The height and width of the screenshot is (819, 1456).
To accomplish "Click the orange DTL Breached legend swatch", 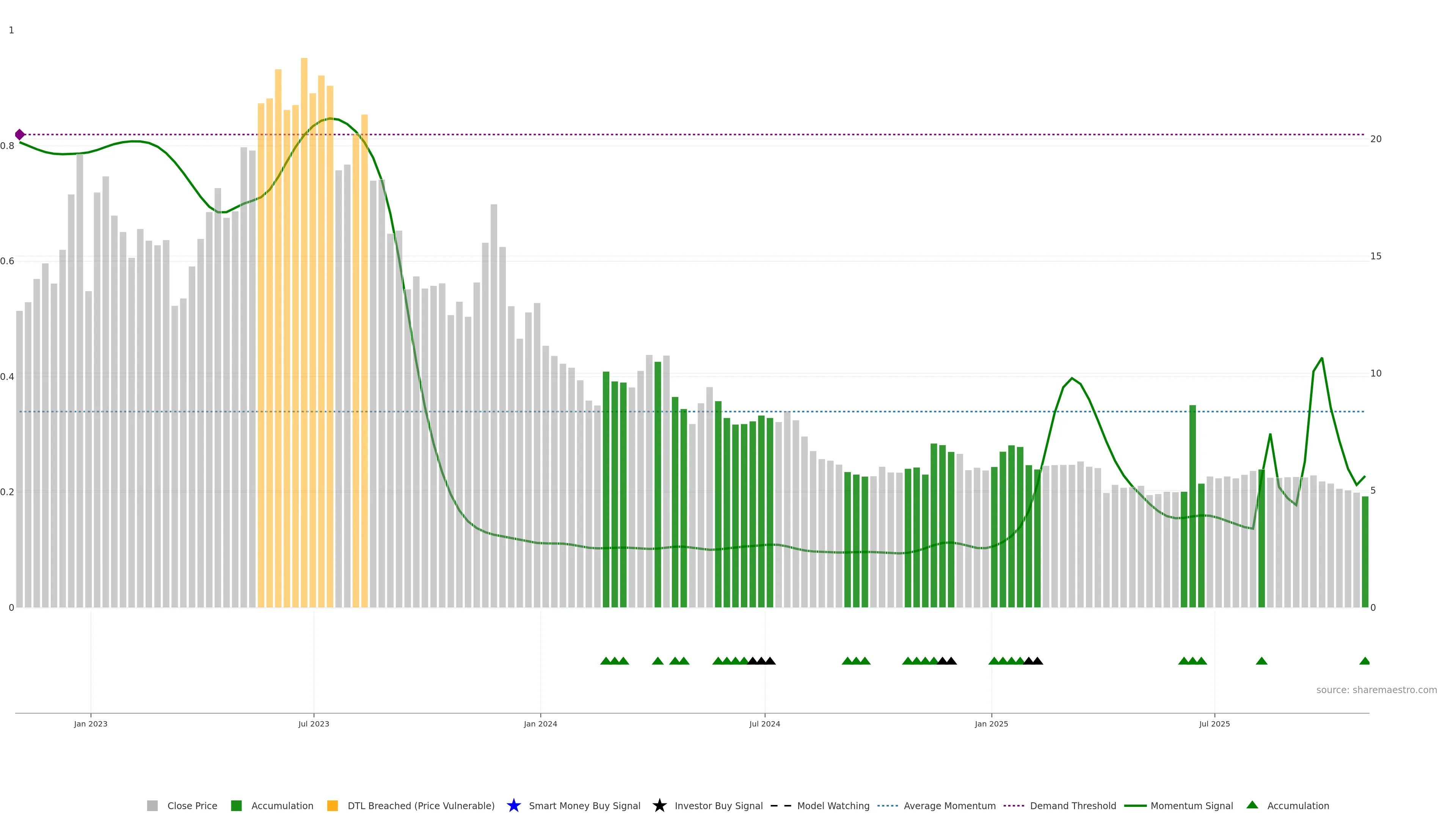I will point(333,805).
